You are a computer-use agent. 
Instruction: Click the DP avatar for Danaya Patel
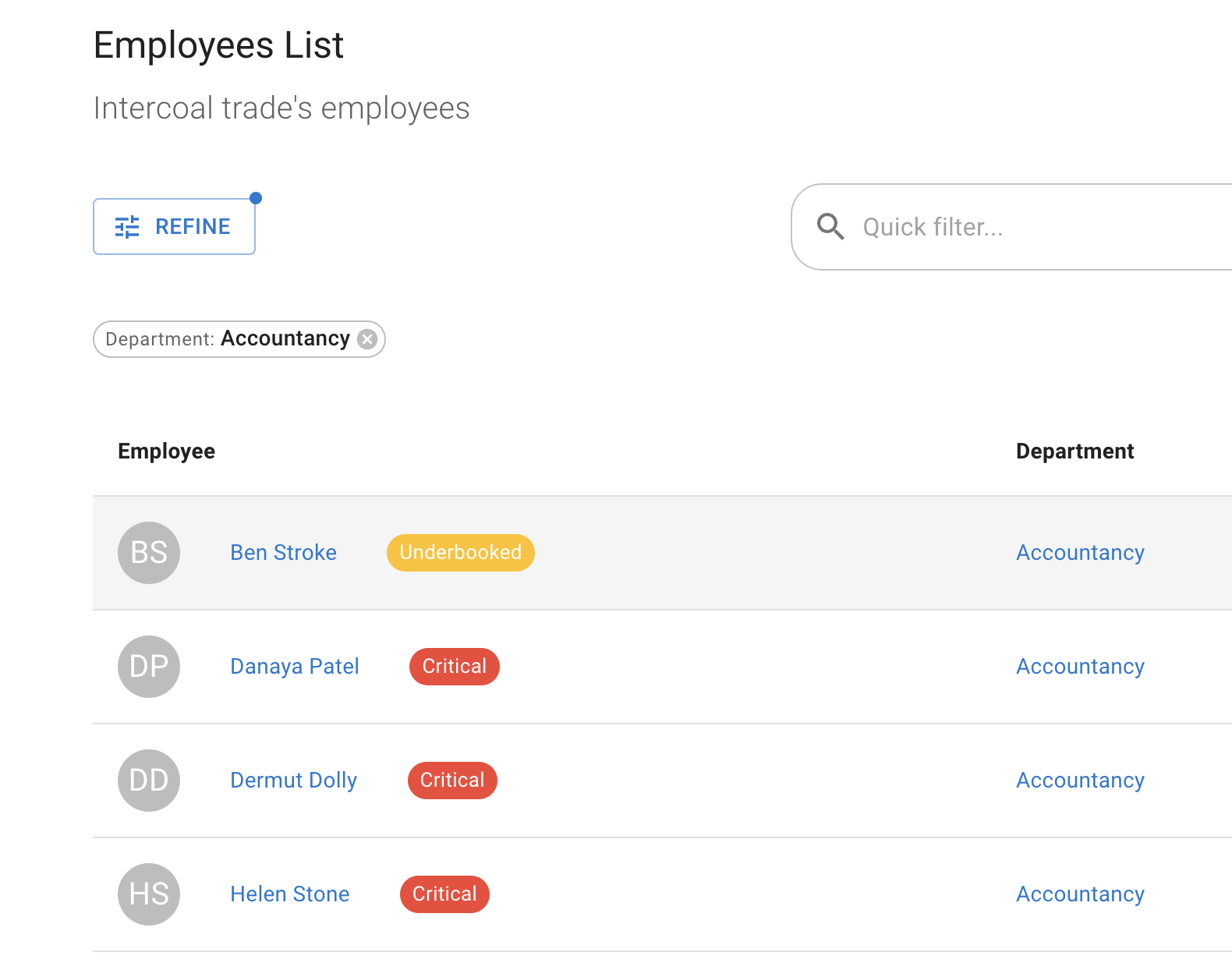(x=149, y=667)
